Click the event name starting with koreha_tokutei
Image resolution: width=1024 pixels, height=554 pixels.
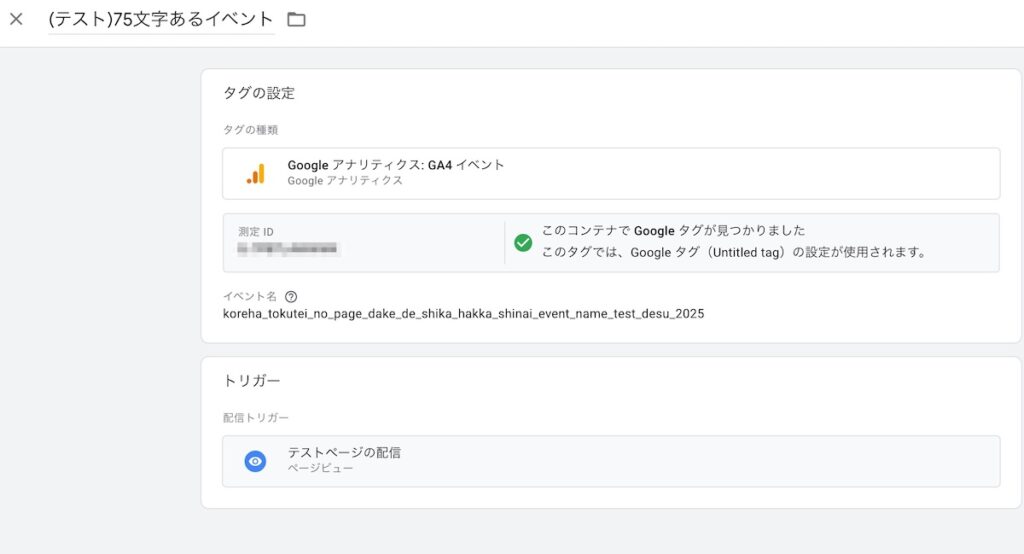463,314
